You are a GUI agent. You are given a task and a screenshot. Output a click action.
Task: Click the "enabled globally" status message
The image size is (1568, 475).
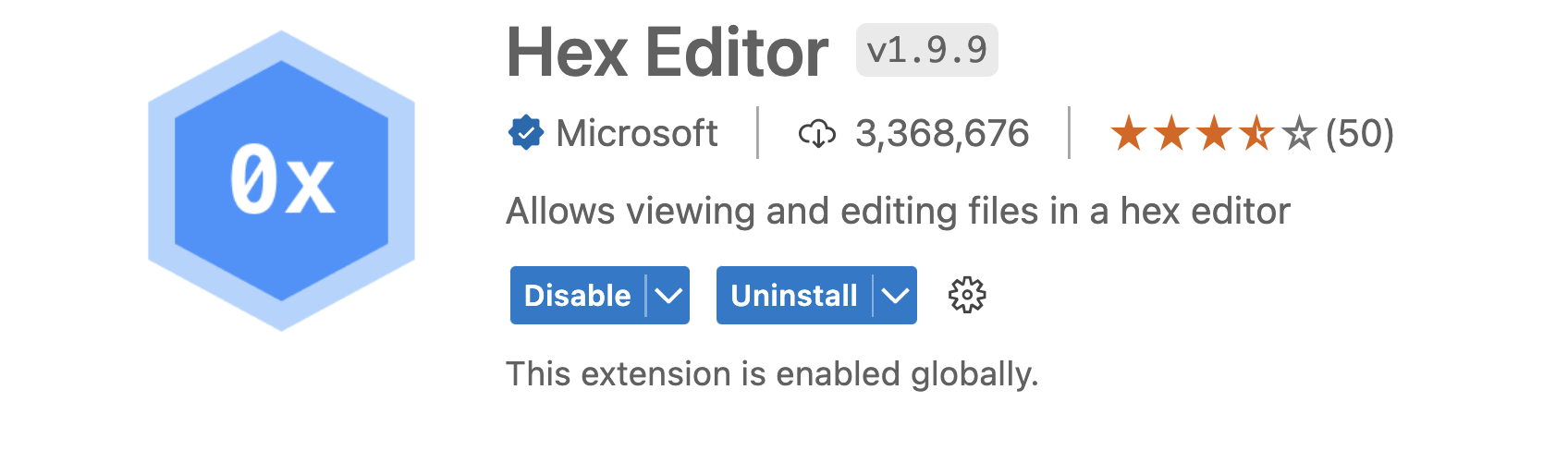[x=772, y=374]
